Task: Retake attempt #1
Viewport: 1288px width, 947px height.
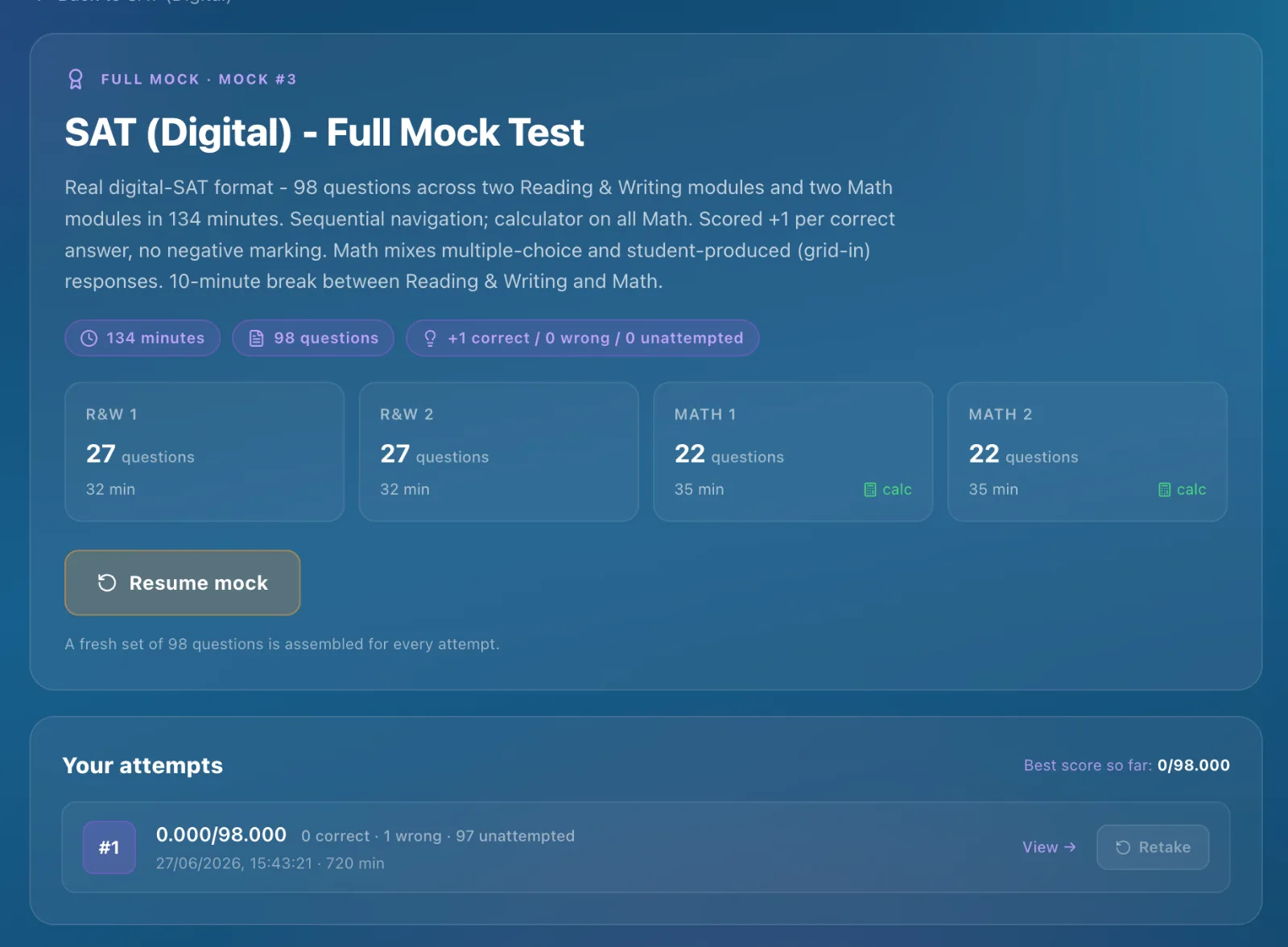Action: (x=1153, y=847)
